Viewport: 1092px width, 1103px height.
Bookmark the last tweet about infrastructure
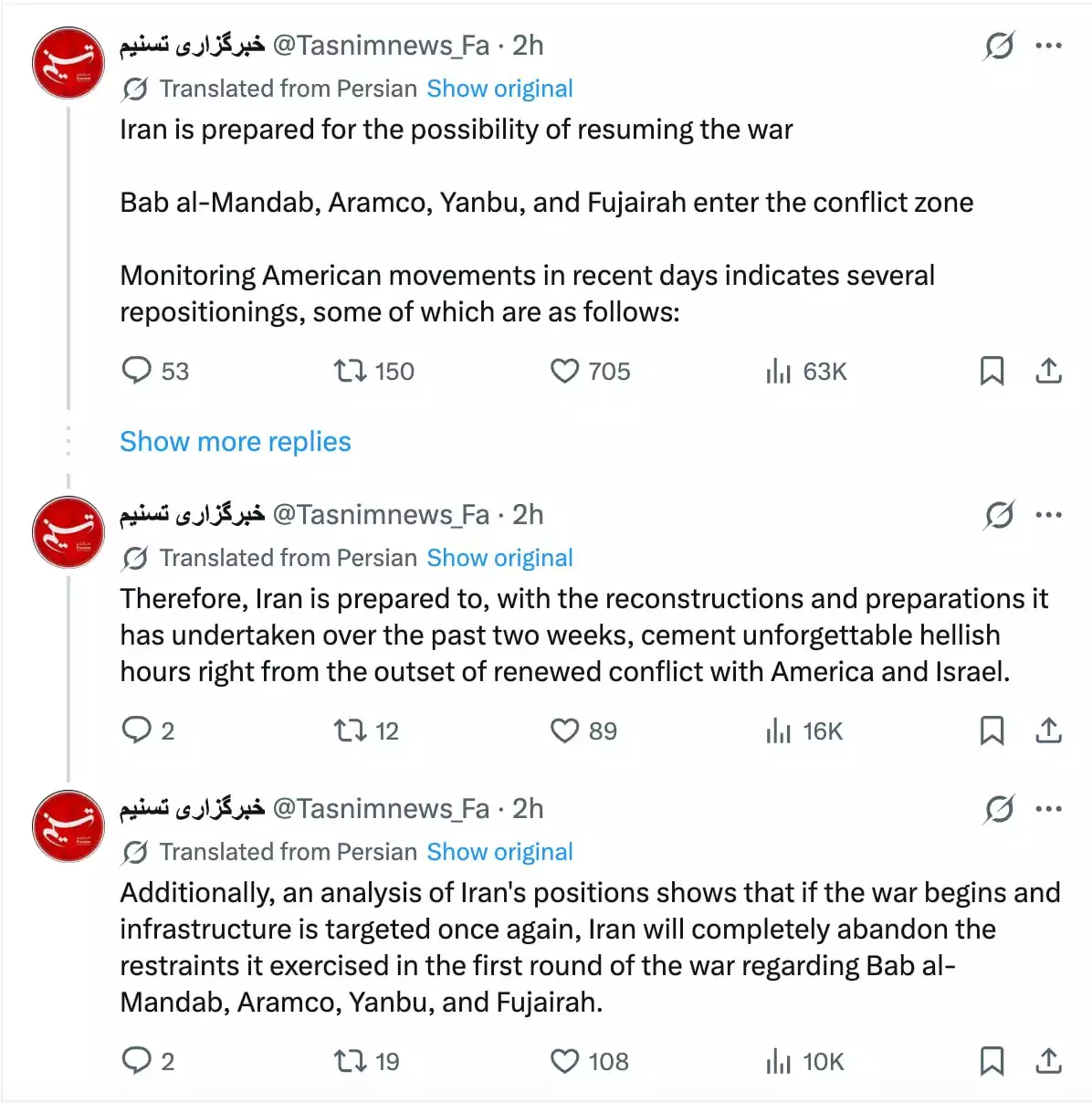[x=992, y=1061]
